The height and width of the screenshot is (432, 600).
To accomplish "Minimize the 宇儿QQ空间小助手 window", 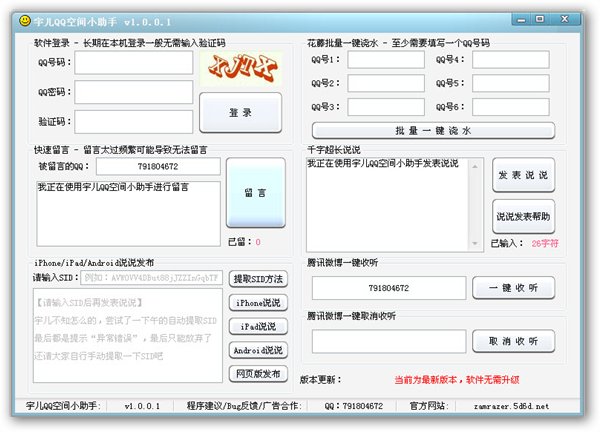I will tap(522, 20).
